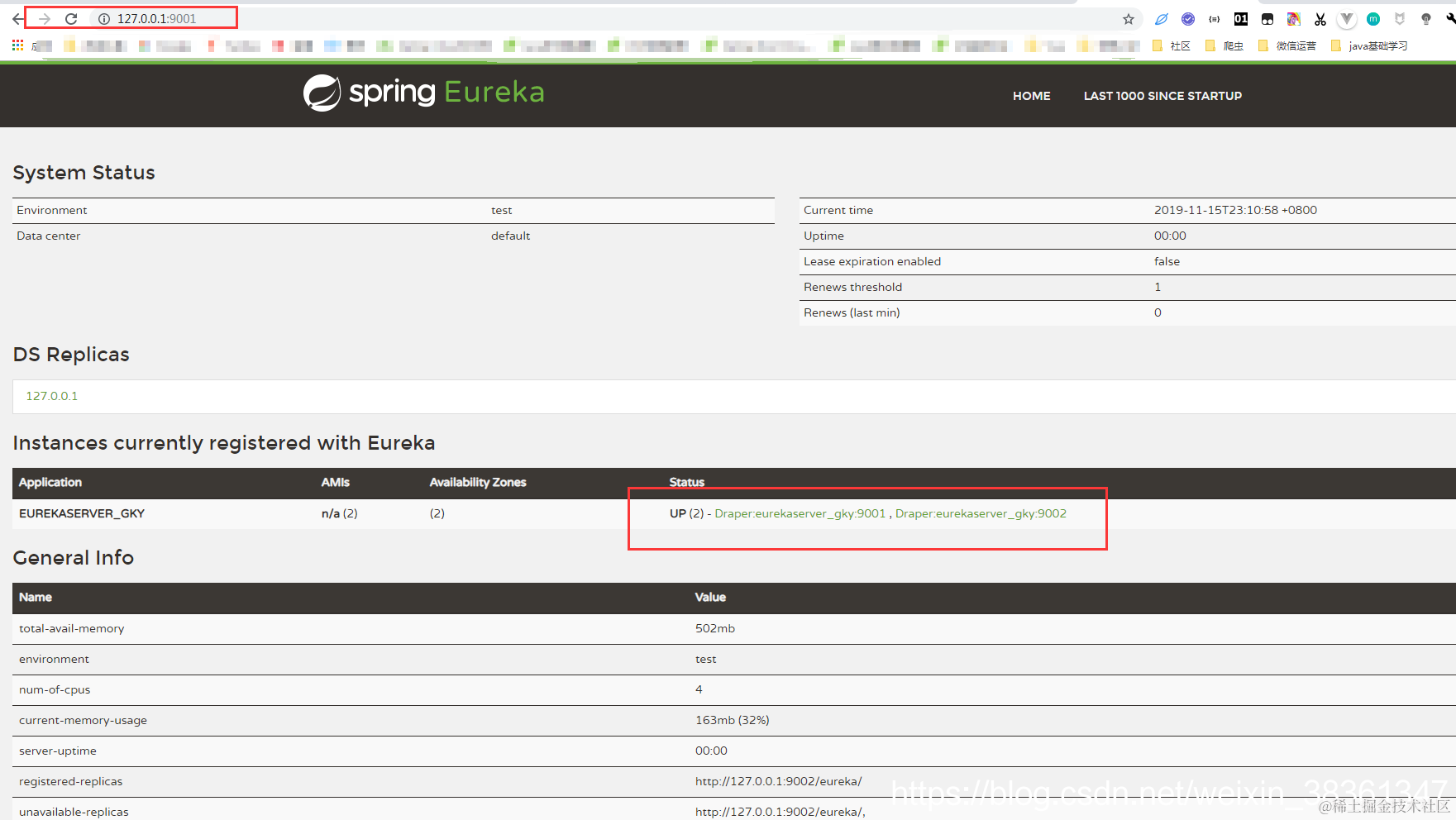Open the gray shield extension icon
Image resolution: width=1456 pixels, height=820 pixels.
click(x=1400, y=19)
